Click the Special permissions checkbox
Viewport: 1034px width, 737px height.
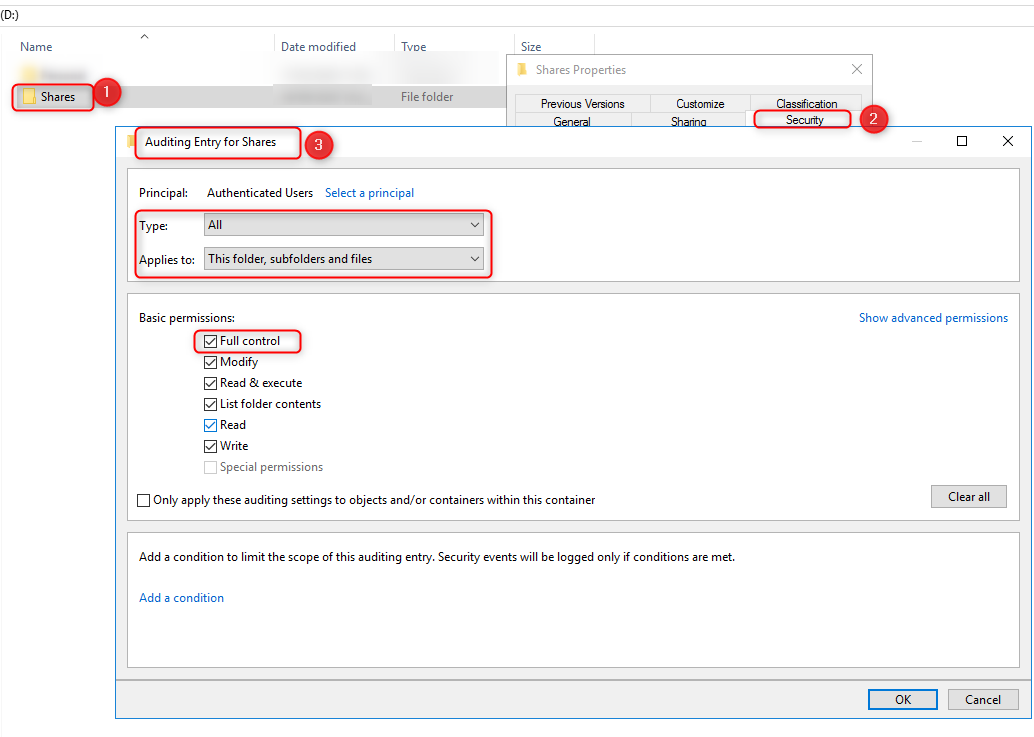coord(210,467)
